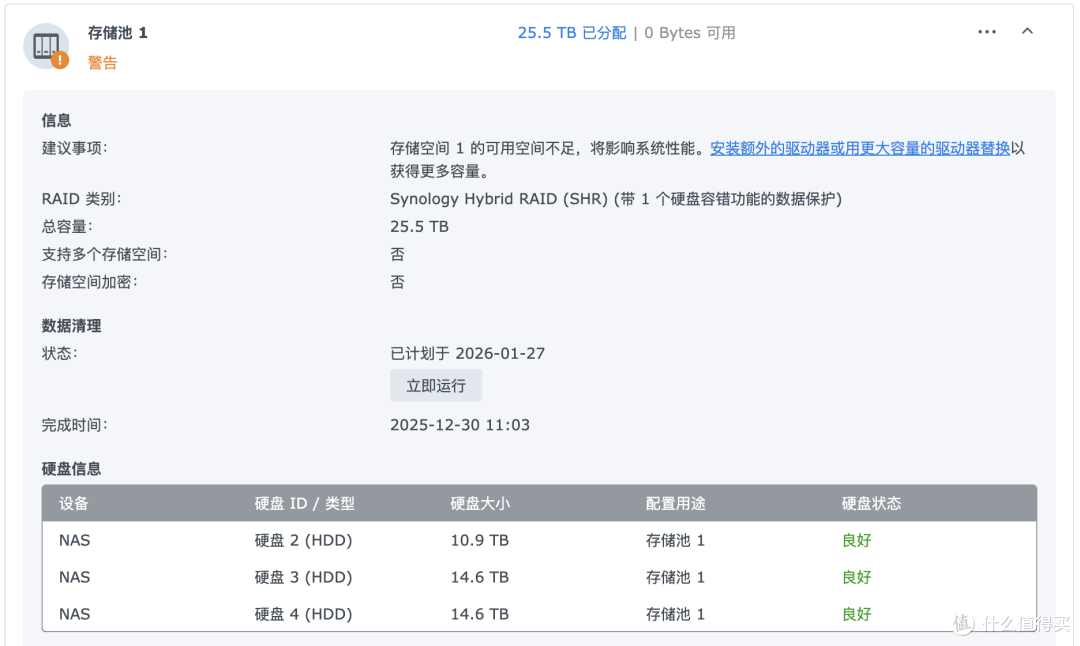Viewport: 1080px width, 646px height.
Task: Click the 0 Bytes 可用 text
Action: click(x=689, y=32)
